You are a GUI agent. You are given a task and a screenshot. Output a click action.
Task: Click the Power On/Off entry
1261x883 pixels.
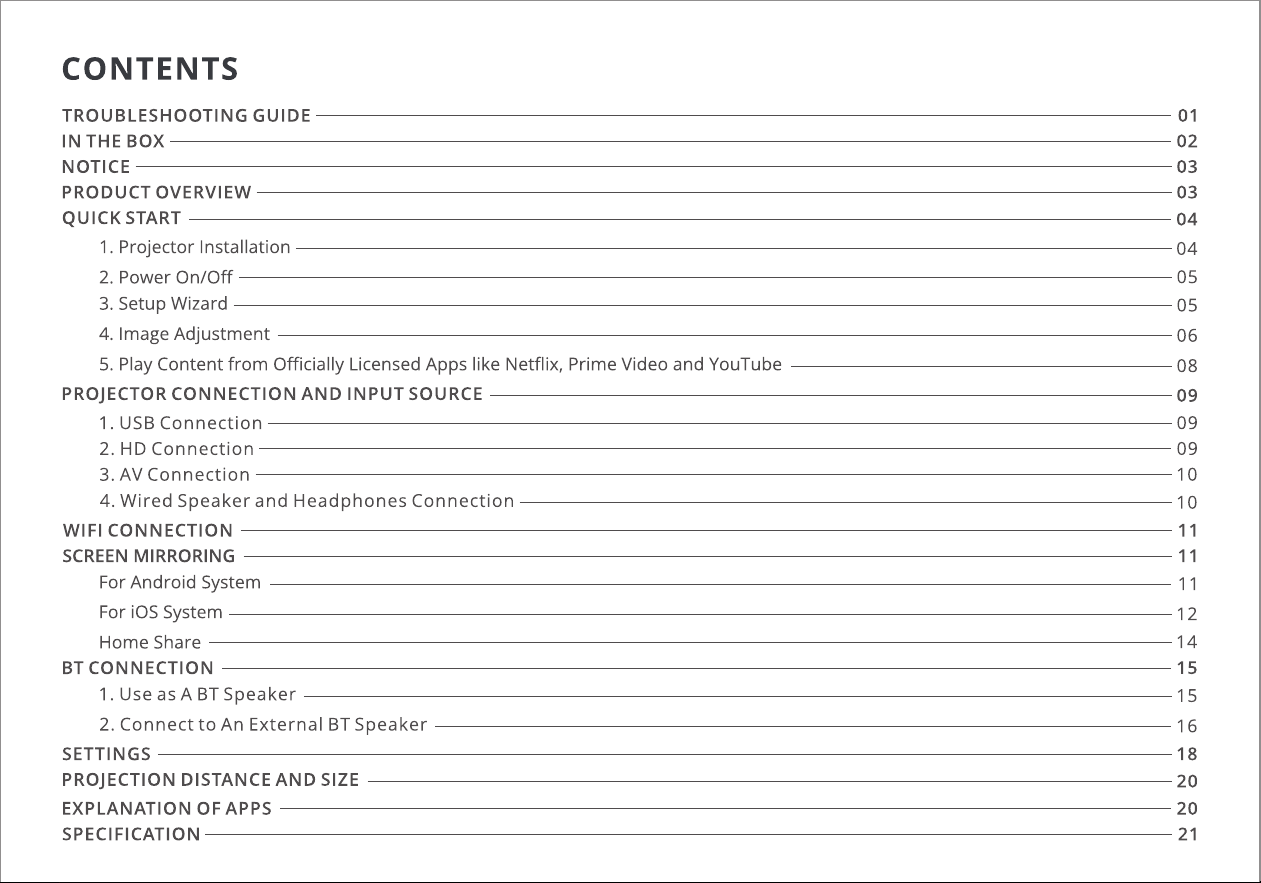[166, 276]
